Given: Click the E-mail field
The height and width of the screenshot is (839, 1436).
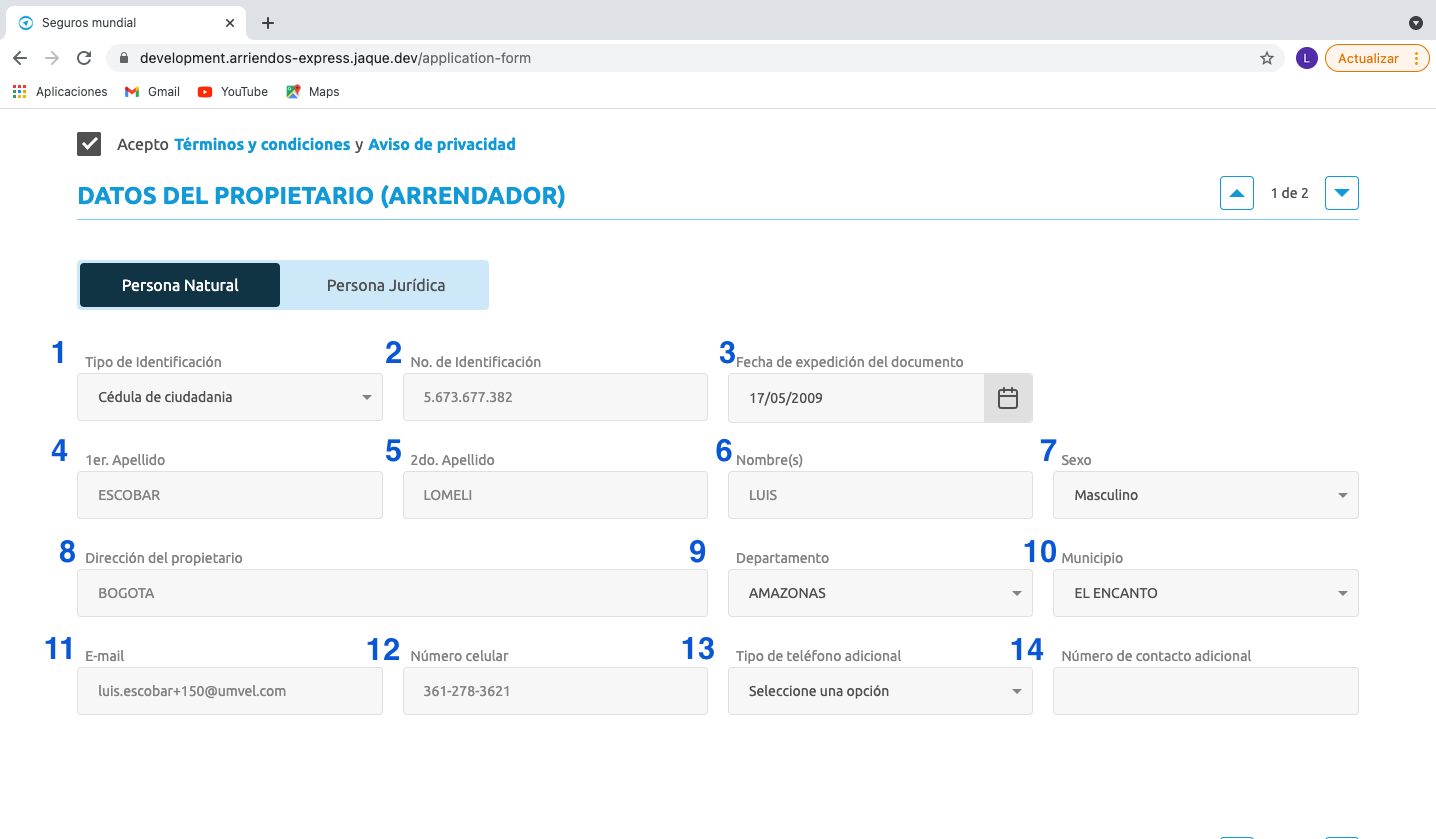Looking at the screenshot, I should pos(230,691).
